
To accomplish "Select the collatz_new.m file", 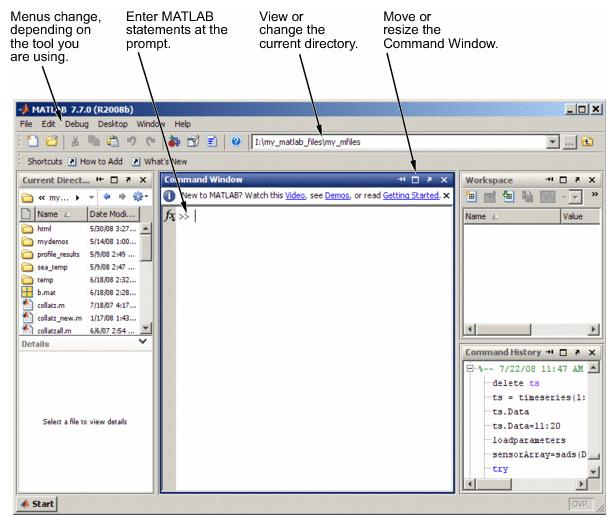I will tap(59, 318).
